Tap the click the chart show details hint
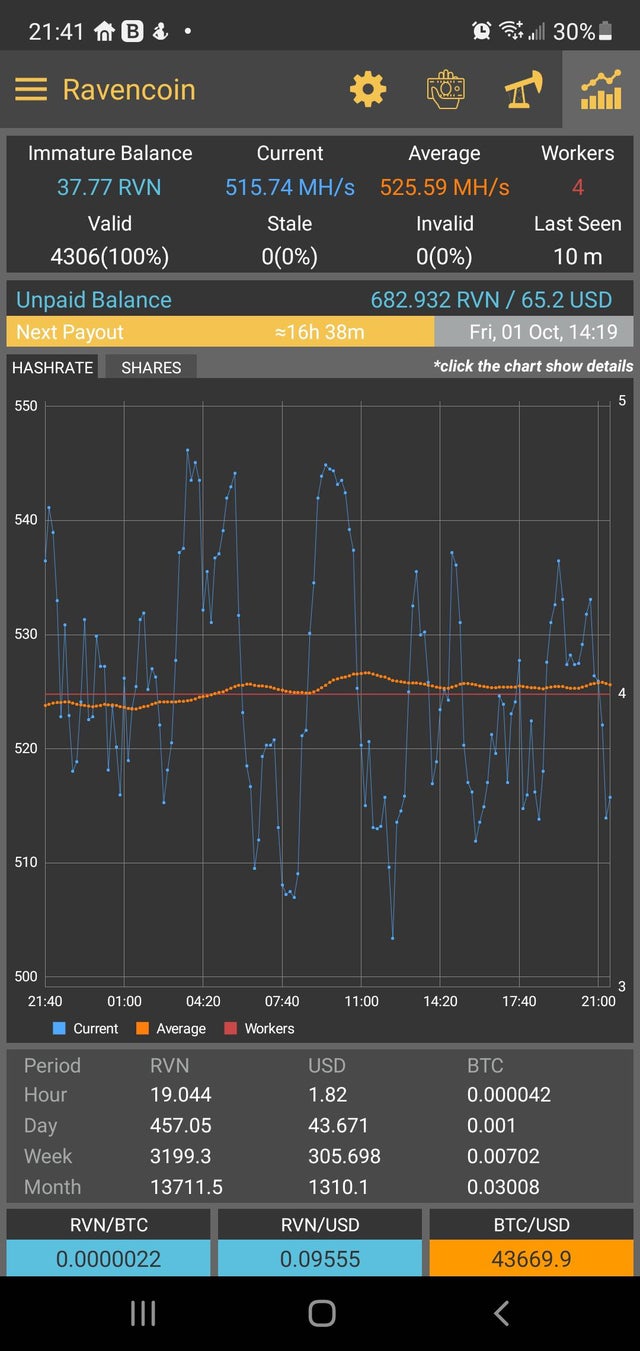The height and width of the screenshot is (1351, 640). (x=533, y=366)
